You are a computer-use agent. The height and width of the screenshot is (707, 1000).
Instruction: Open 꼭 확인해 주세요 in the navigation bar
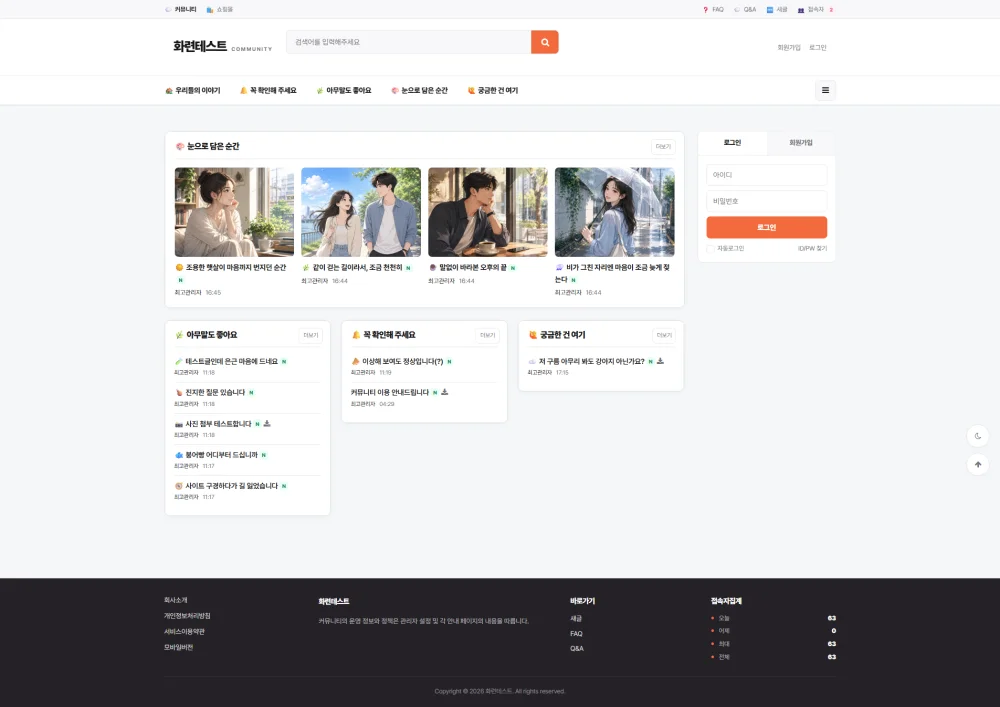[x=268, y=91]
